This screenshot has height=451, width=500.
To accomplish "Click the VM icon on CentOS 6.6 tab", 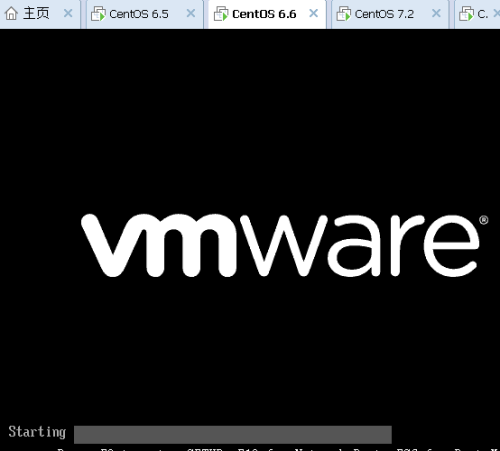I will [x=221, y=14].
